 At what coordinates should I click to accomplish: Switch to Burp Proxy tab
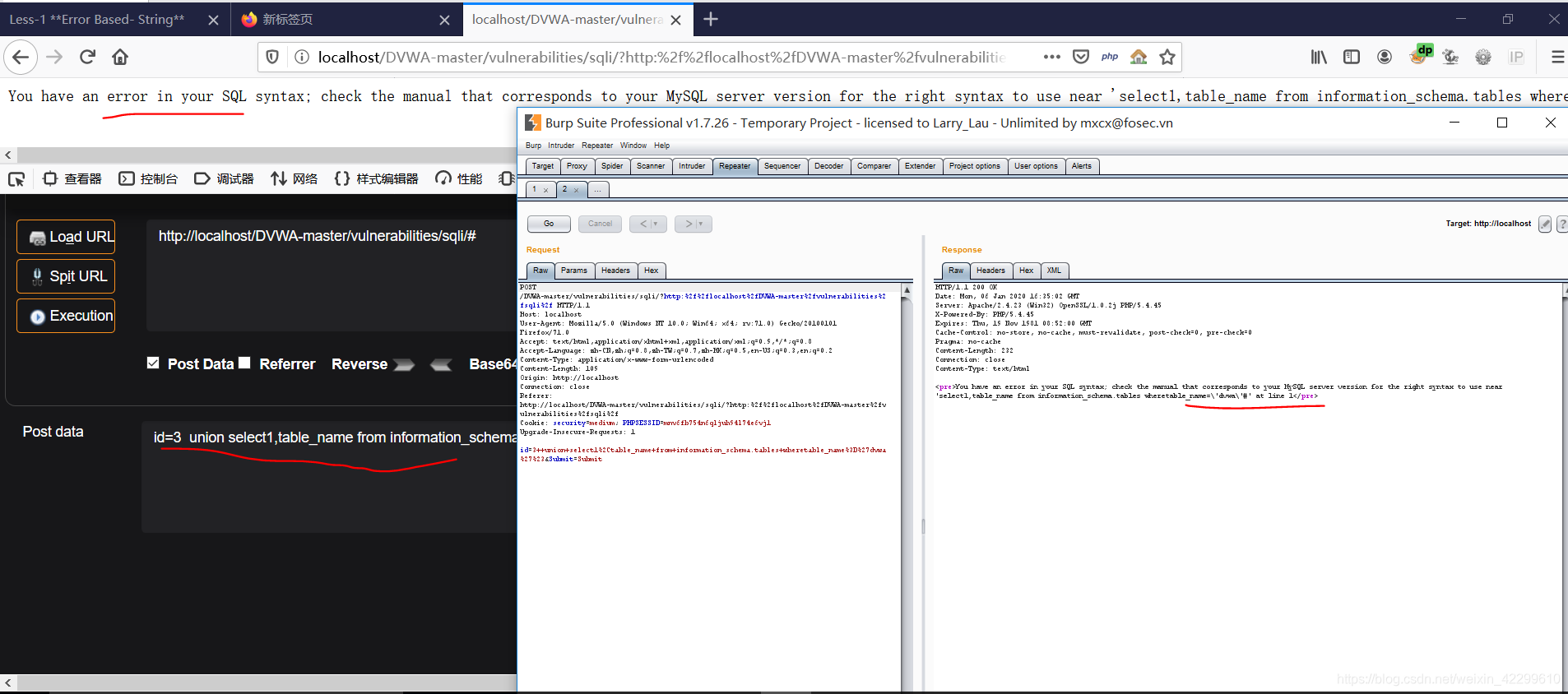(577, 166)
